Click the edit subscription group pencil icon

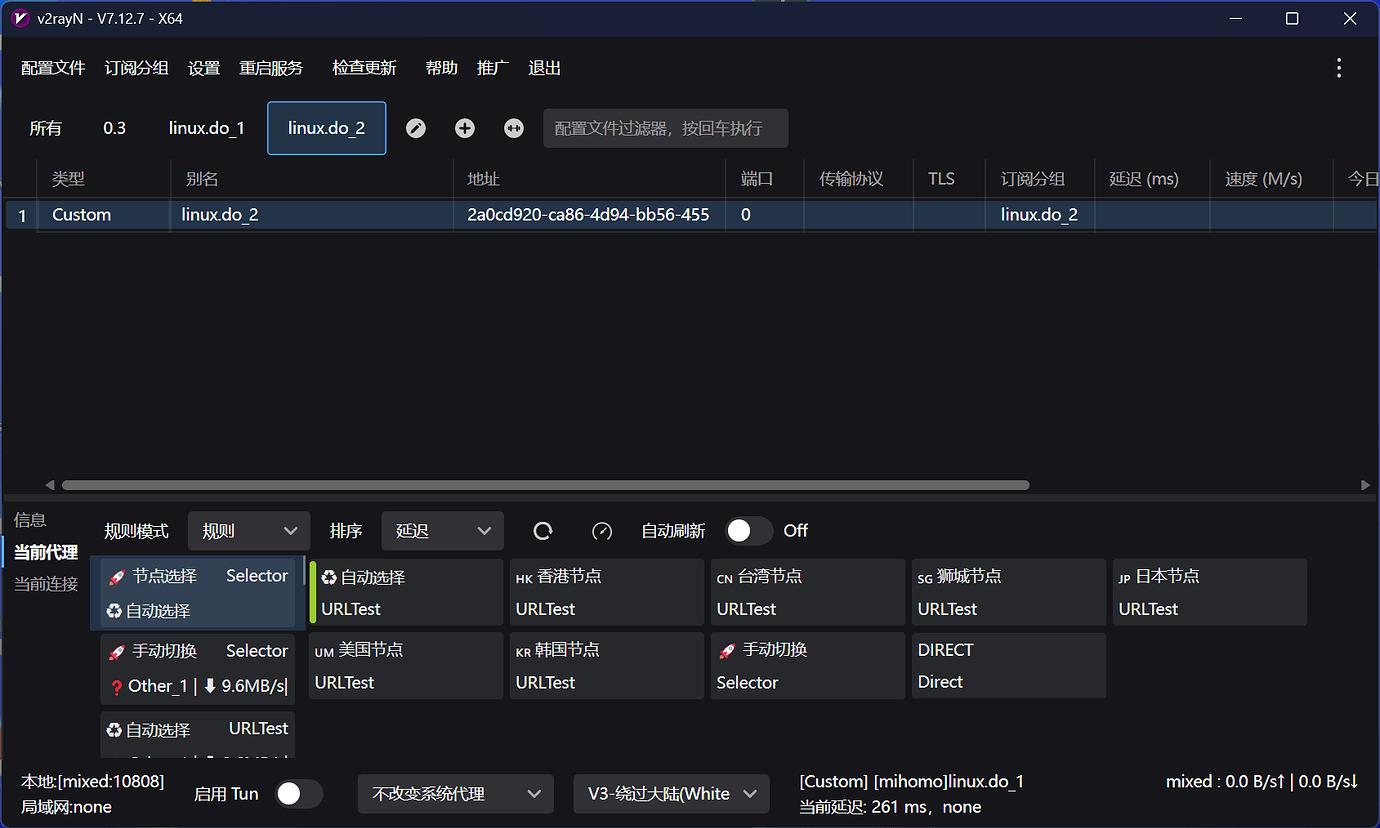tap(416, 128)
